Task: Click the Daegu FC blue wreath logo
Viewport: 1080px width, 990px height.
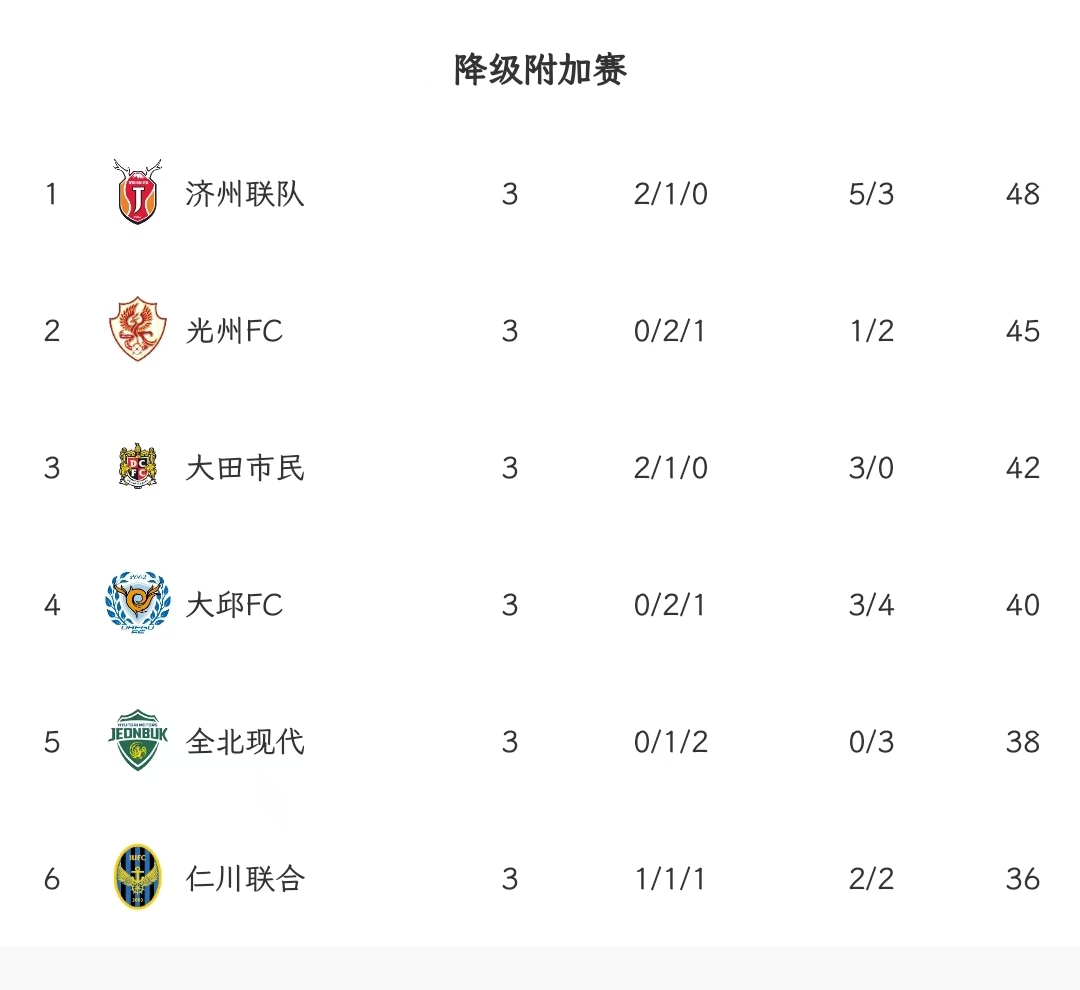Action: (138, 603)
